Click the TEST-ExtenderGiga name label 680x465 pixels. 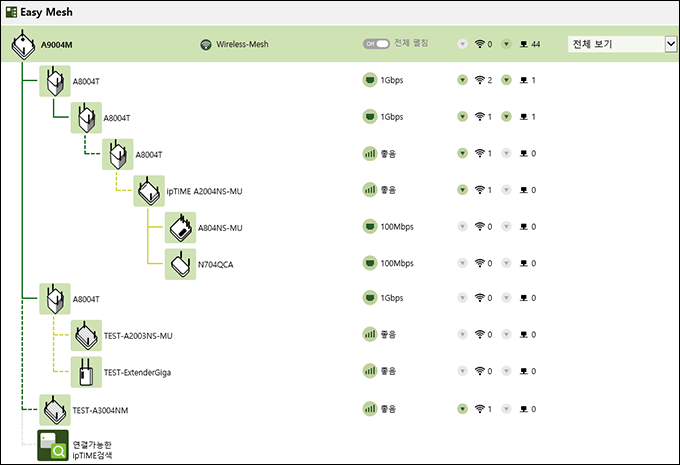point(137,372)
